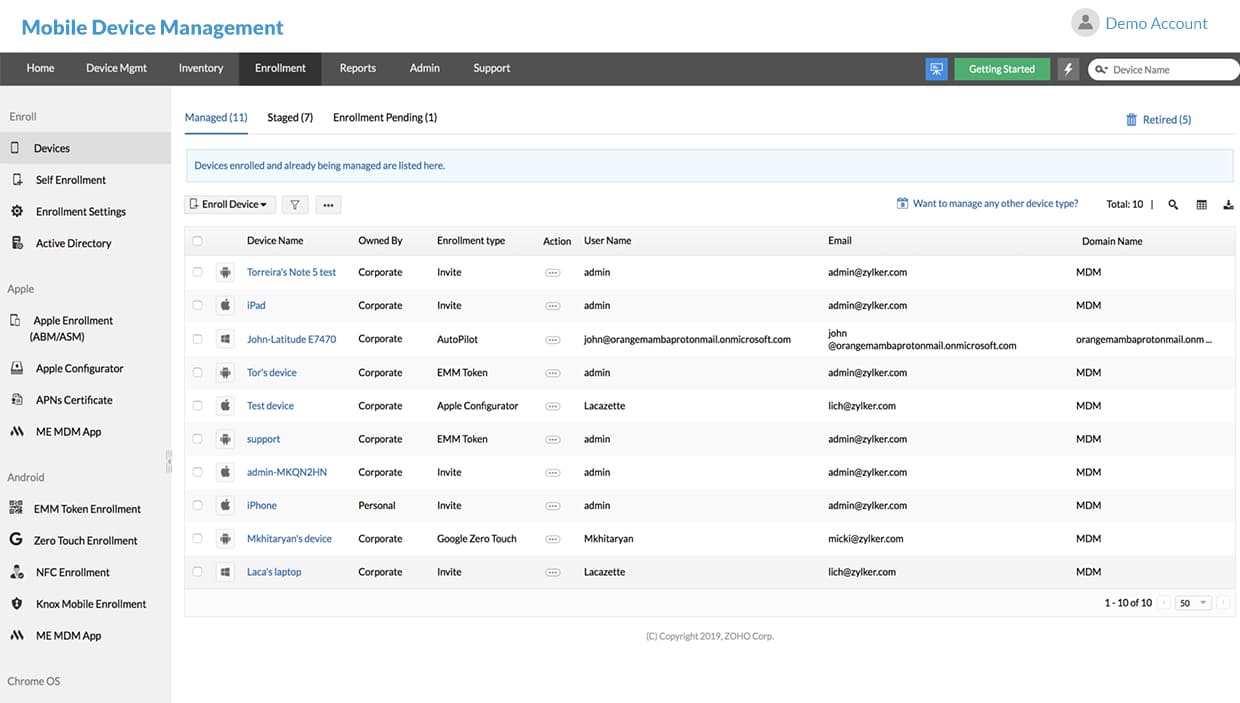The width and height of the screenshot is (1240, 703).
Task: Click the Zero Touch Enrollment Google icon
Action: (x=16, y=540)
